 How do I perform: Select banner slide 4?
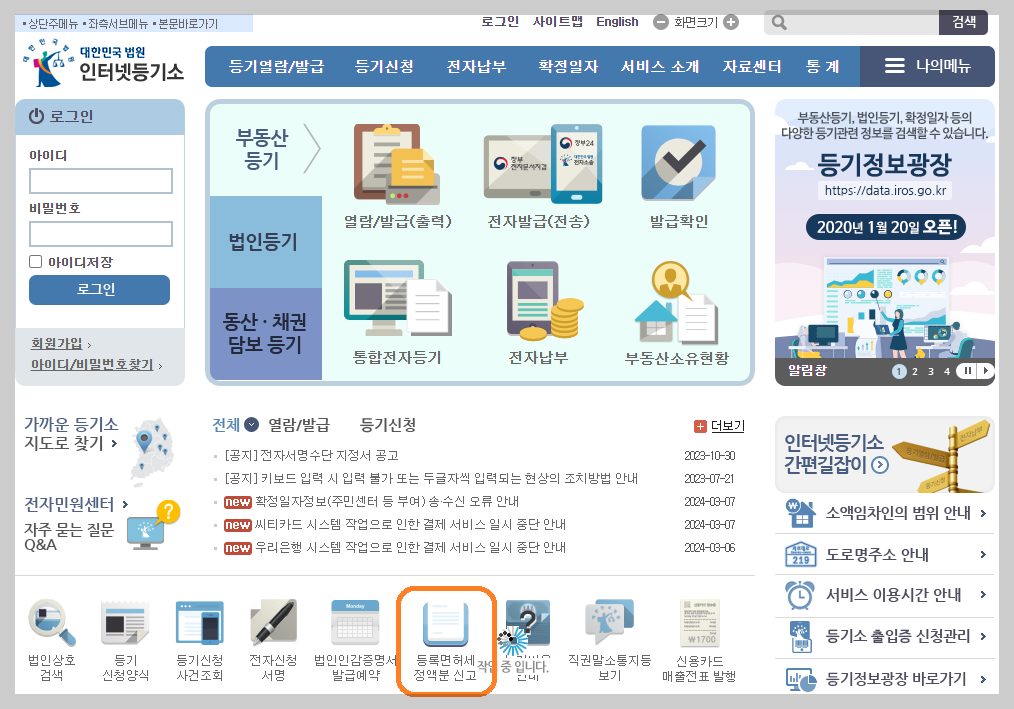click(x=946, y=371)
